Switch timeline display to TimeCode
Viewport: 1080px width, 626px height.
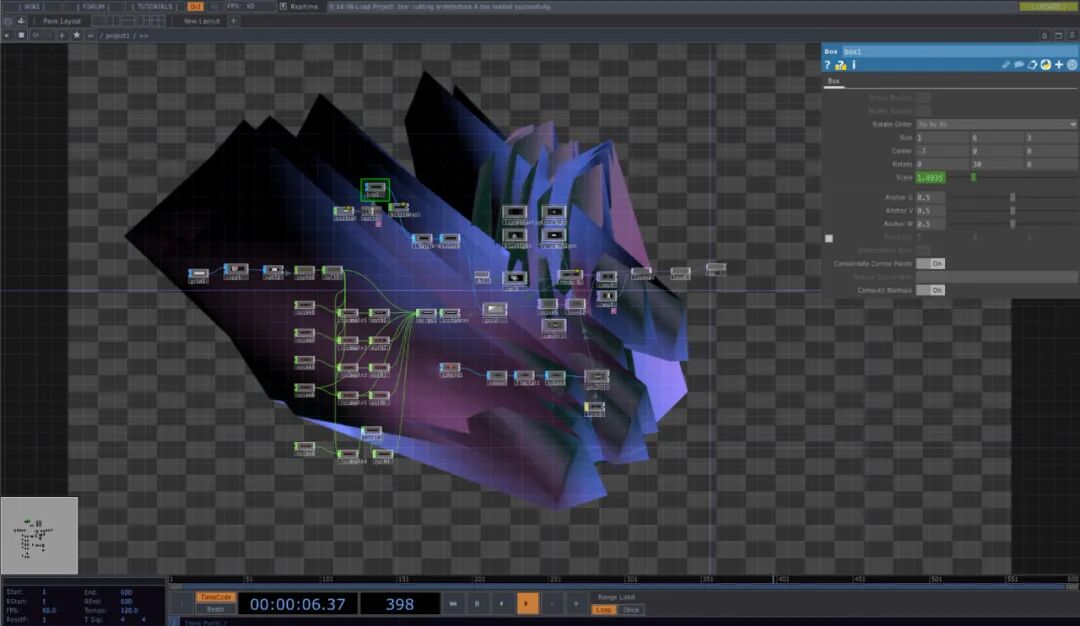[x=216, y=598]
